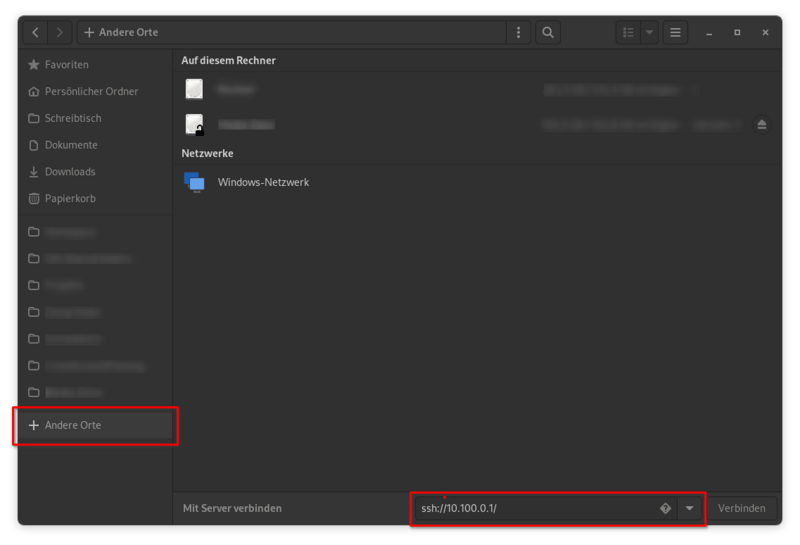Click the Netzwerke heading

click(208, 154)
